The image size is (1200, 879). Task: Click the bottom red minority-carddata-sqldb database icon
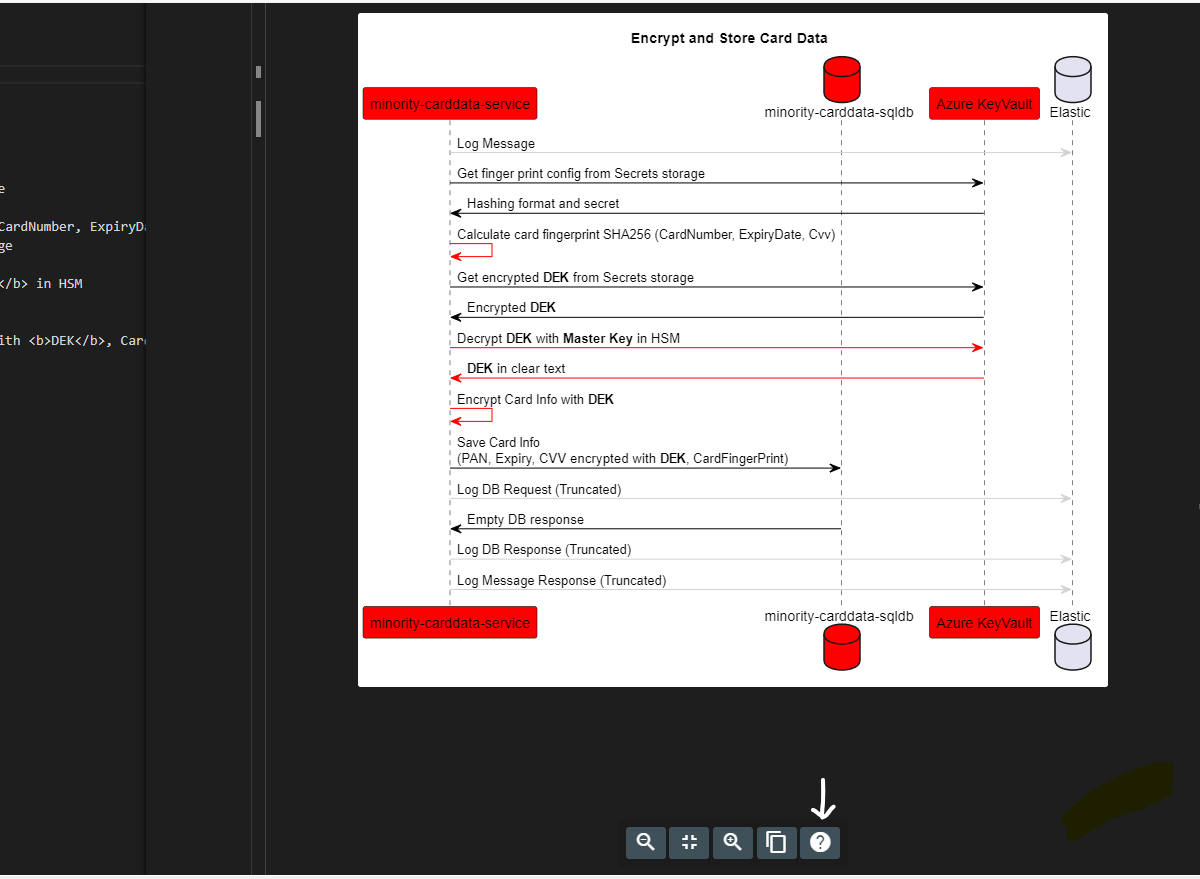(841, 647)
